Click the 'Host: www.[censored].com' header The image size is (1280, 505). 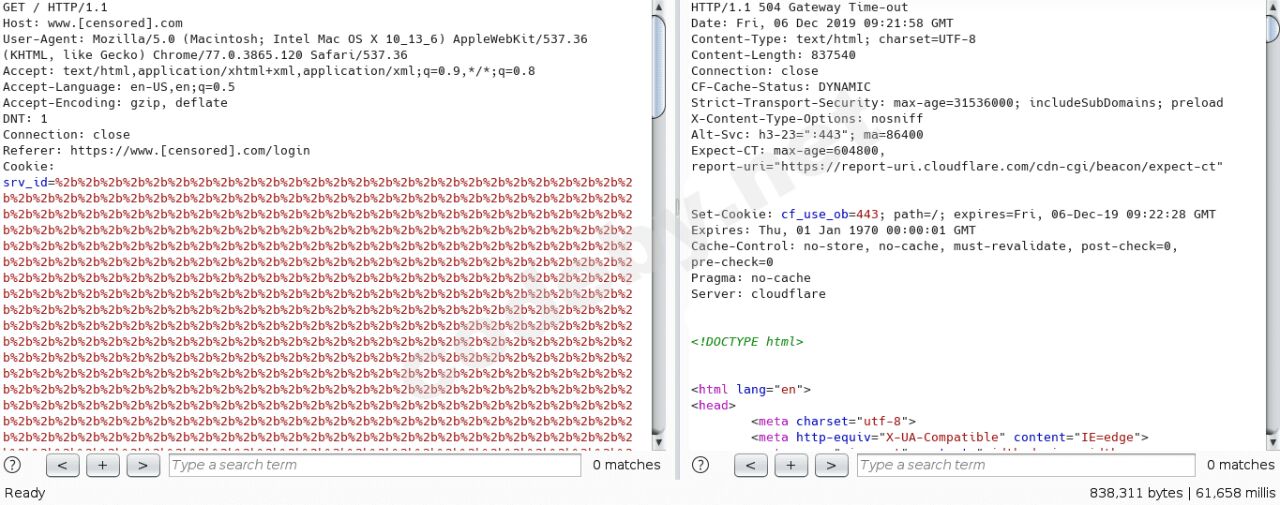tap(93, 23)
